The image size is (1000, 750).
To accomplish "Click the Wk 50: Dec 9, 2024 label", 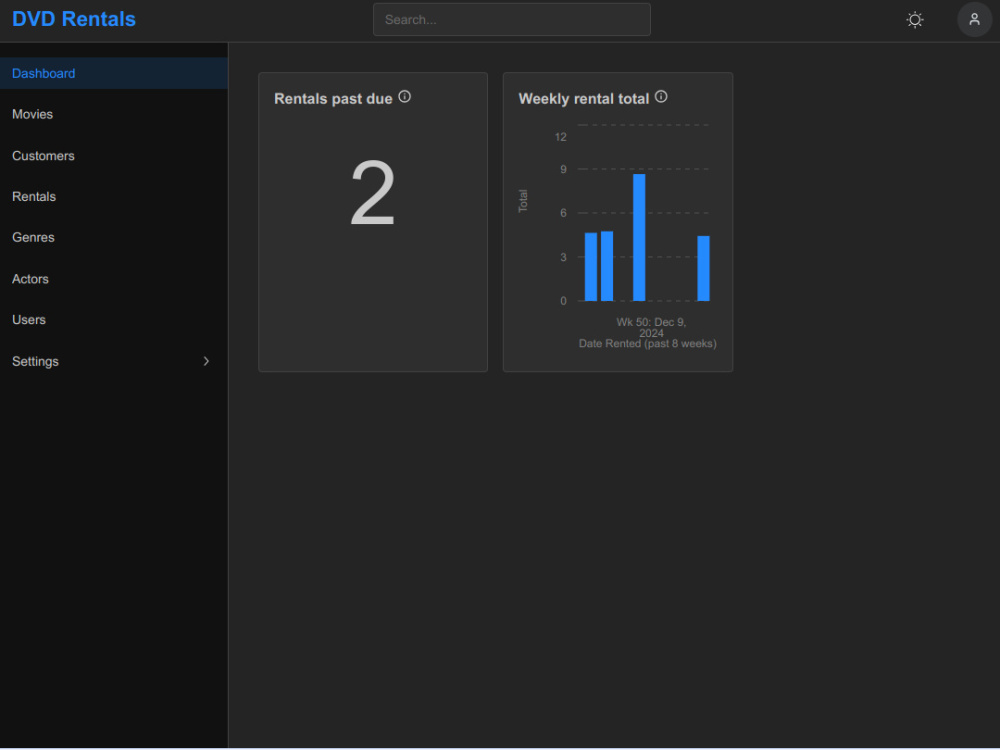I will click(651, 328).
